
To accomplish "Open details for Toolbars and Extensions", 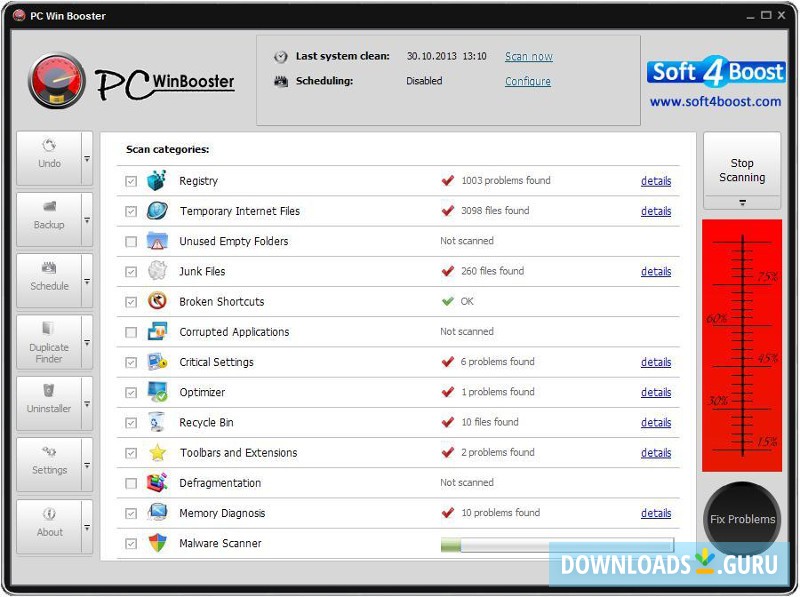I will tap(656, 453).
